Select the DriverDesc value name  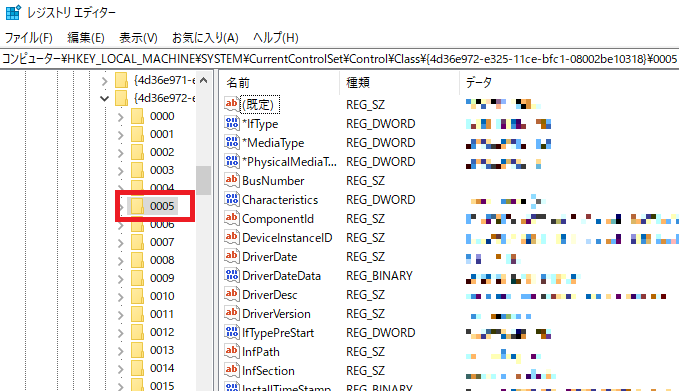coord(270,295)
